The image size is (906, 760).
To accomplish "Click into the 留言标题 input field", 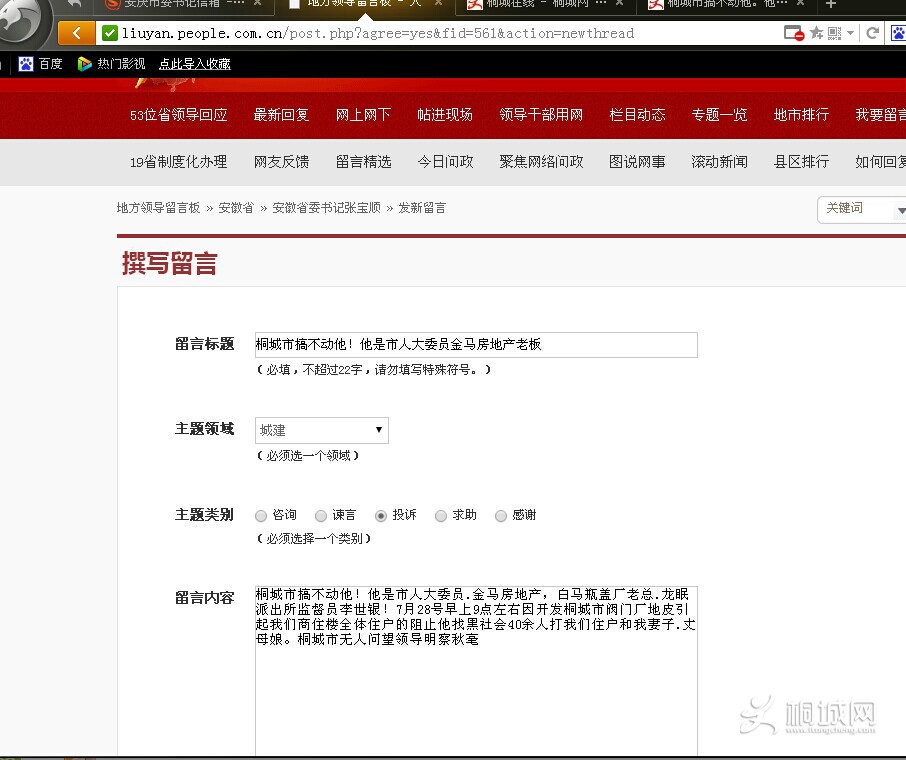I will click(476, 345).
